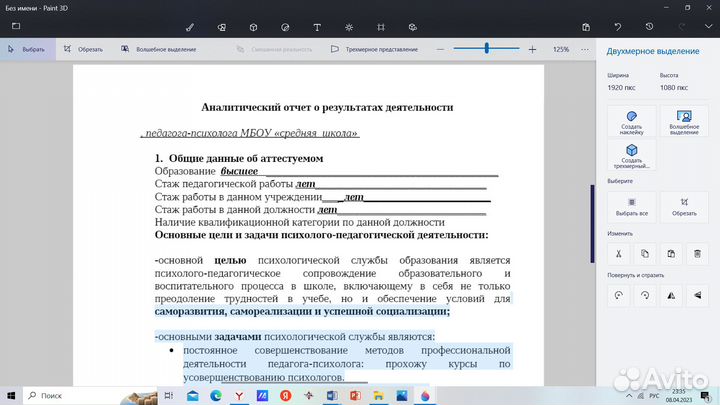Undo the last action
This screenshot has width=720, height=405.
click(x=618, y=27)
